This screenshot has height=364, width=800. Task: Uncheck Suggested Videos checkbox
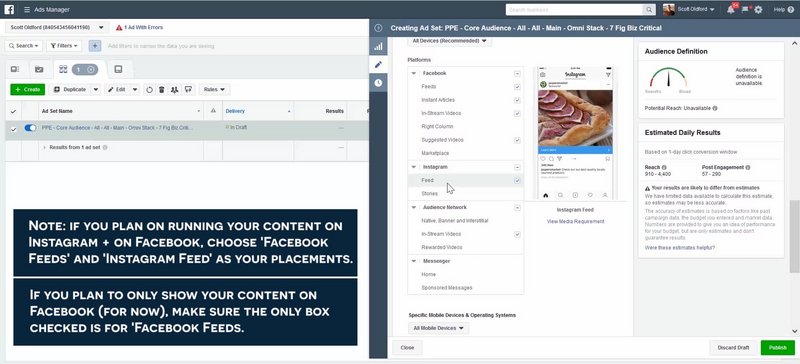click(x=517, y=140)
